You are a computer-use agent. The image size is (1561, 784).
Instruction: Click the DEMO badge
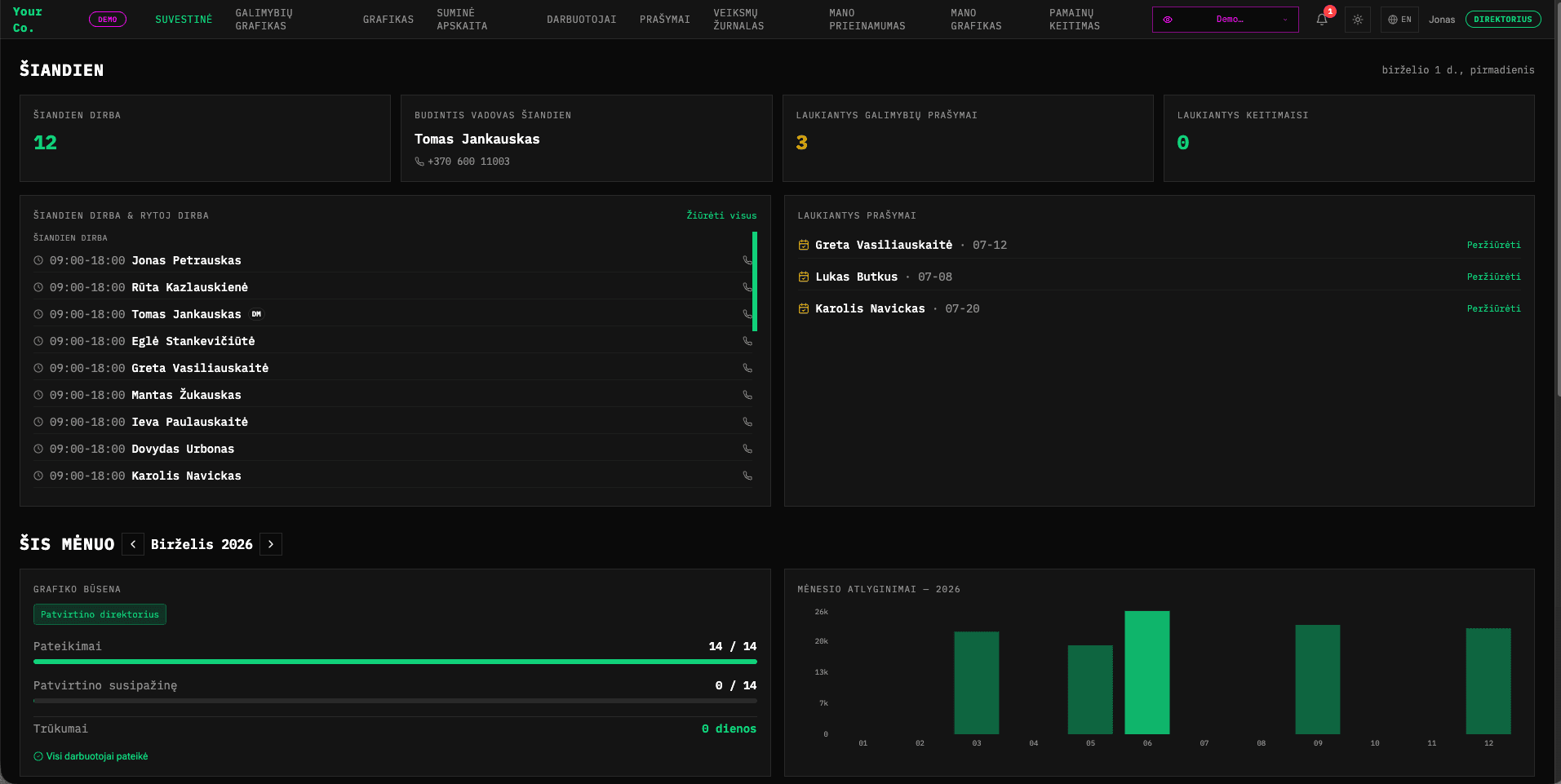click(108, 20)
